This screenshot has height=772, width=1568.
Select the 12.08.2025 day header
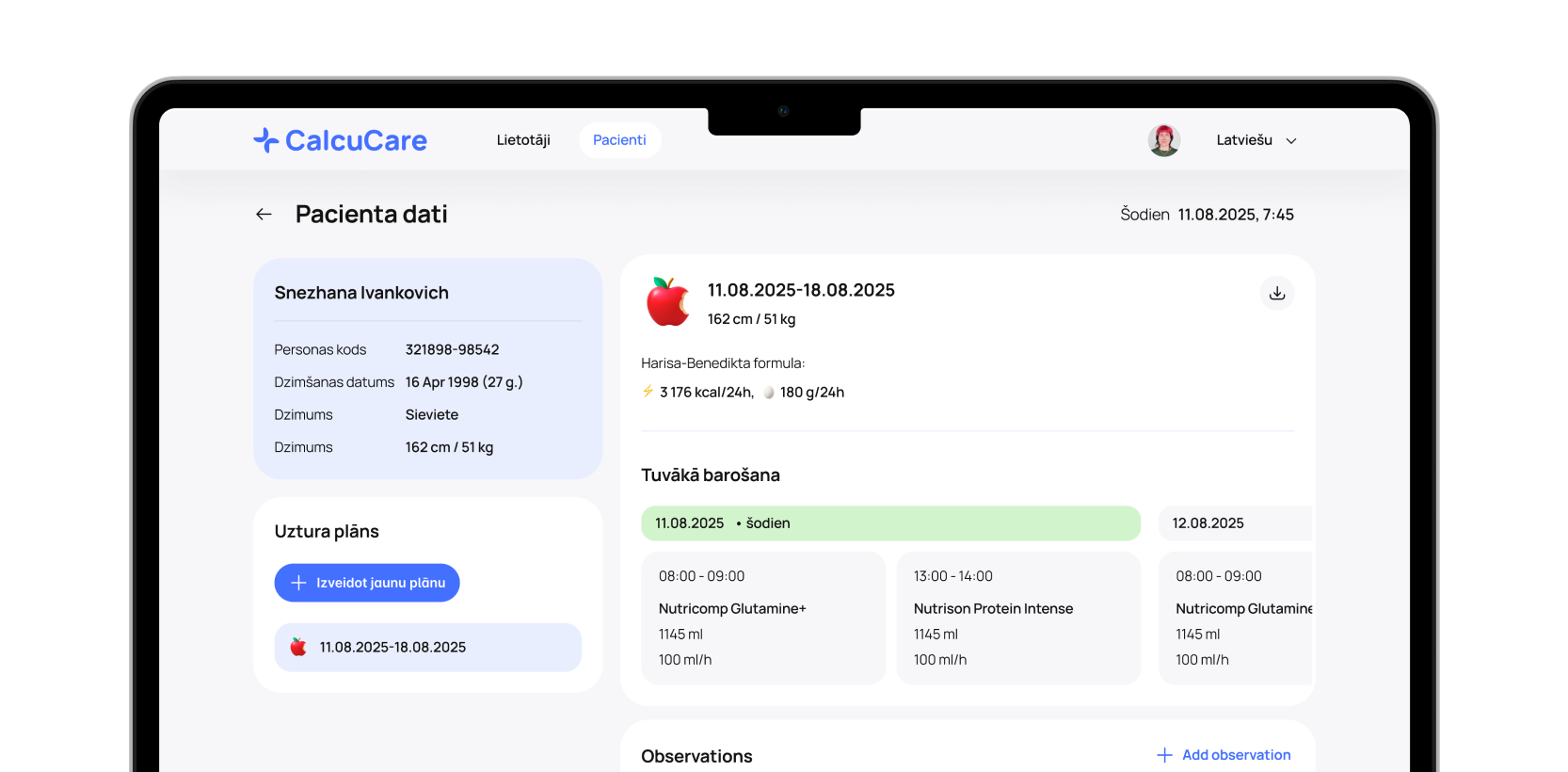pyautogui.click(x=1234, y=523)
